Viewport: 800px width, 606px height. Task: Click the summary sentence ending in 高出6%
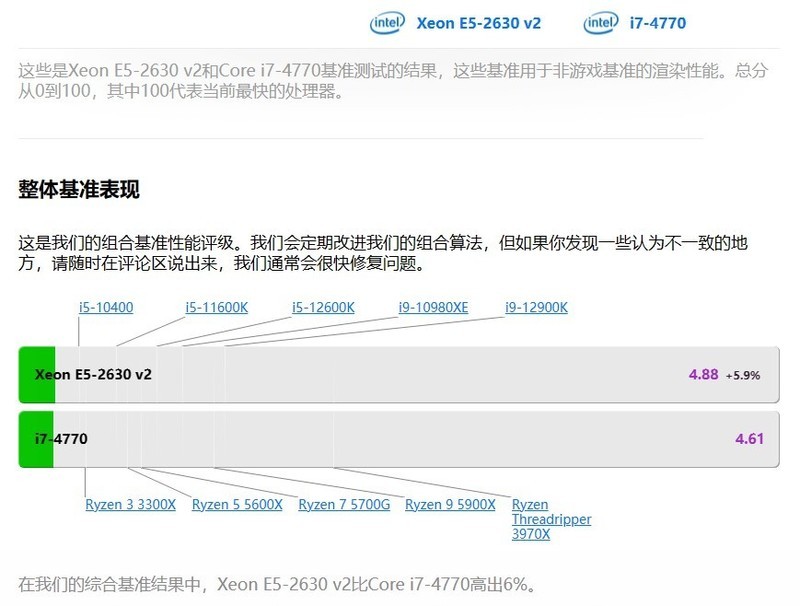pyautogui.click(x=278, y=584)
